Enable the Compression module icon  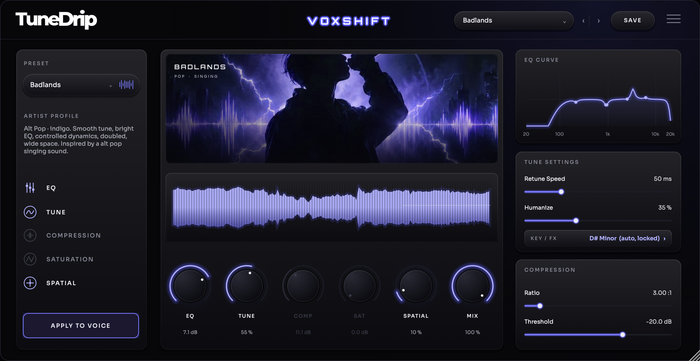(x=30, y=235)
